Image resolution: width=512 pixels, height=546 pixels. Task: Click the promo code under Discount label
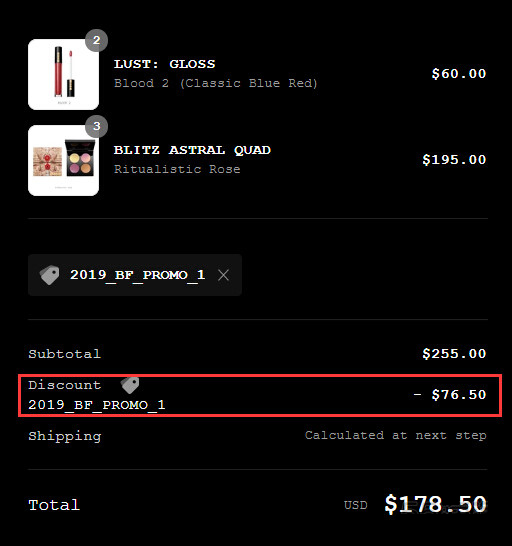pyautogui.click(x=96, y=405)
